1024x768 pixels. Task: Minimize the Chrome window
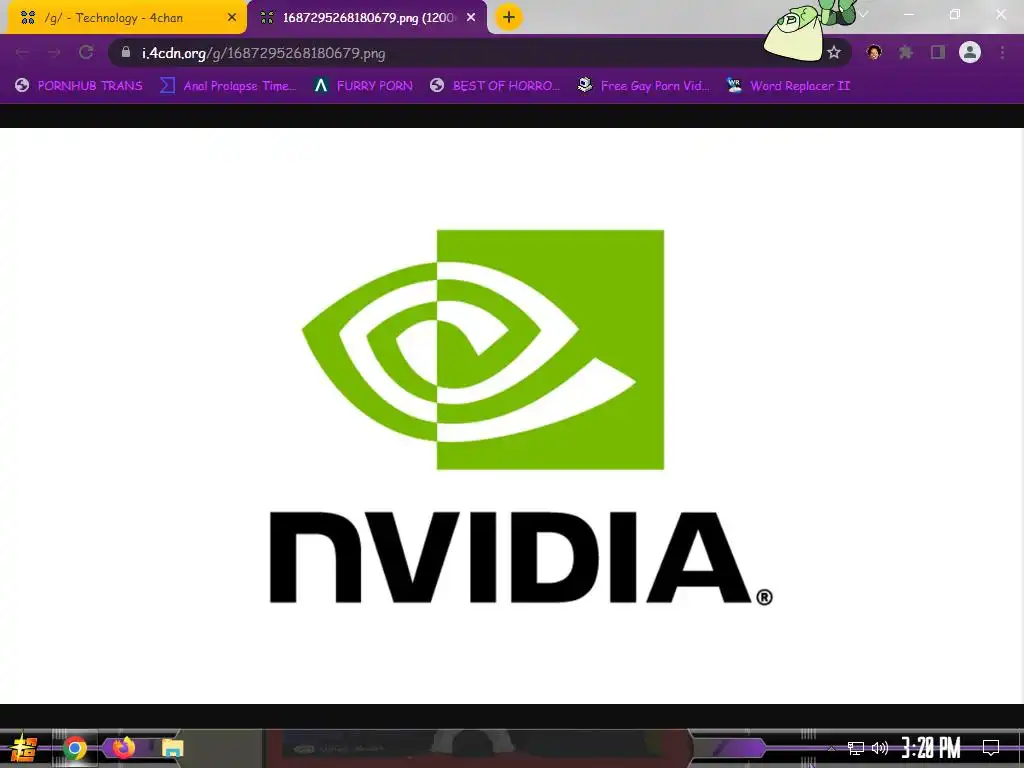(x=908, y=14)
